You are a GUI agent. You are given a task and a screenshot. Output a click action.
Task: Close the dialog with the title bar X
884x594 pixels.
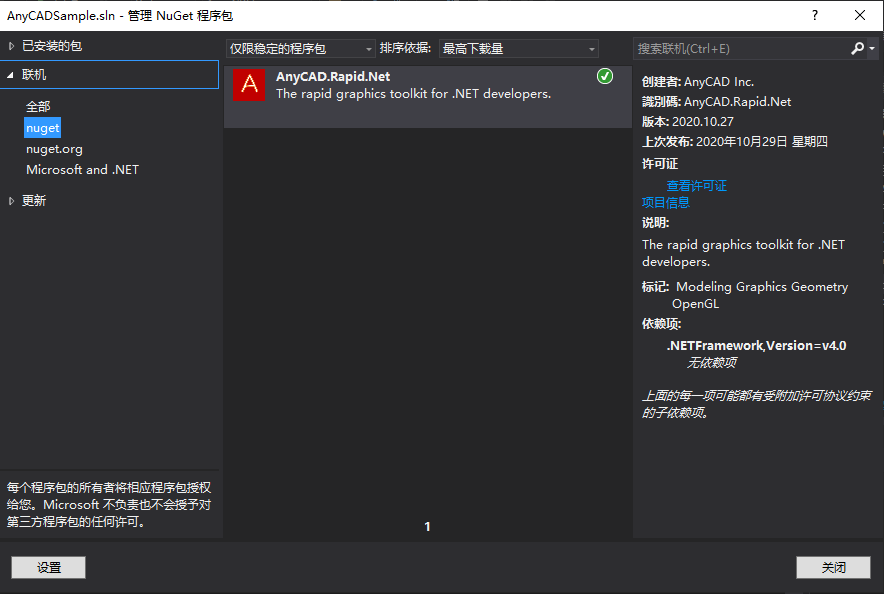click(x=860, y=15)
